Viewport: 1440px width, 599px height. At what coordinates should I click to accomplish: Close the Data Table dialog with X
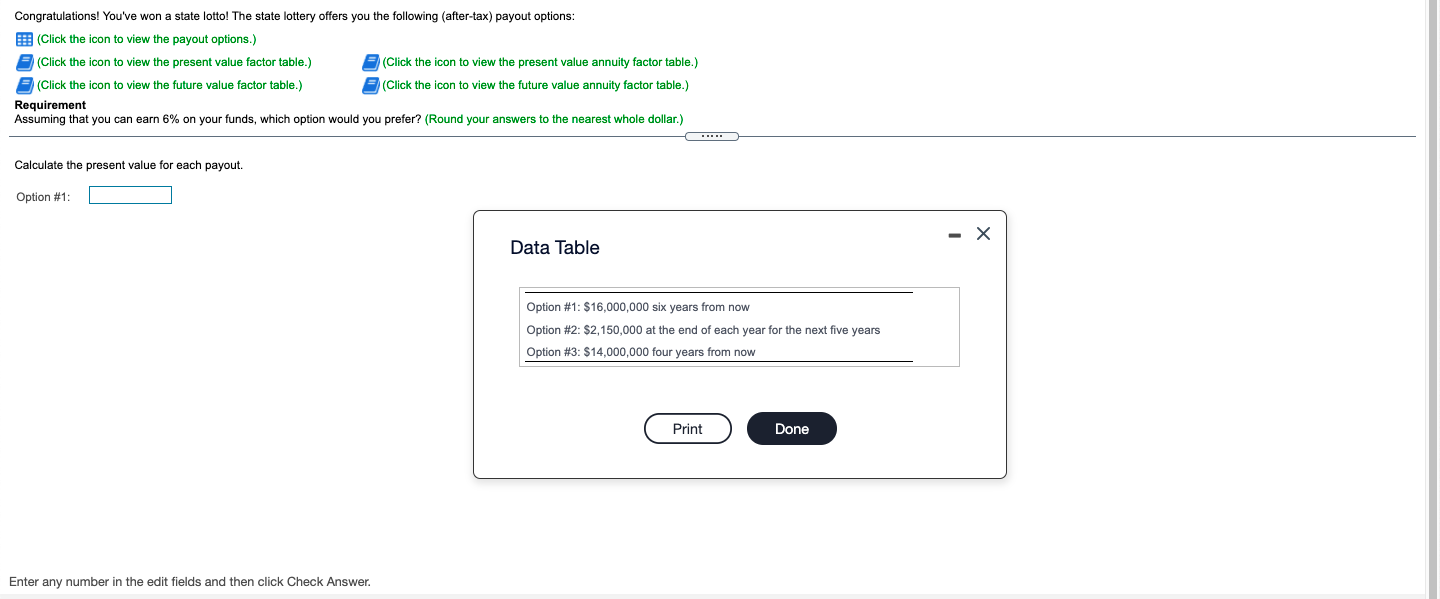pyautogui.click(x=982, y=233)
